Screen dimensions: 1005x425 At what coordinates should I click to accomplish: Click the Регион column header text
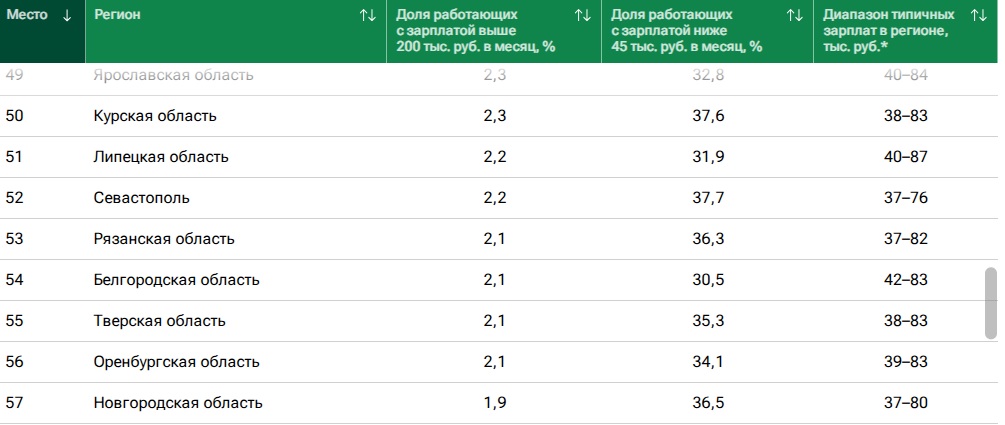tap(117, 15)
